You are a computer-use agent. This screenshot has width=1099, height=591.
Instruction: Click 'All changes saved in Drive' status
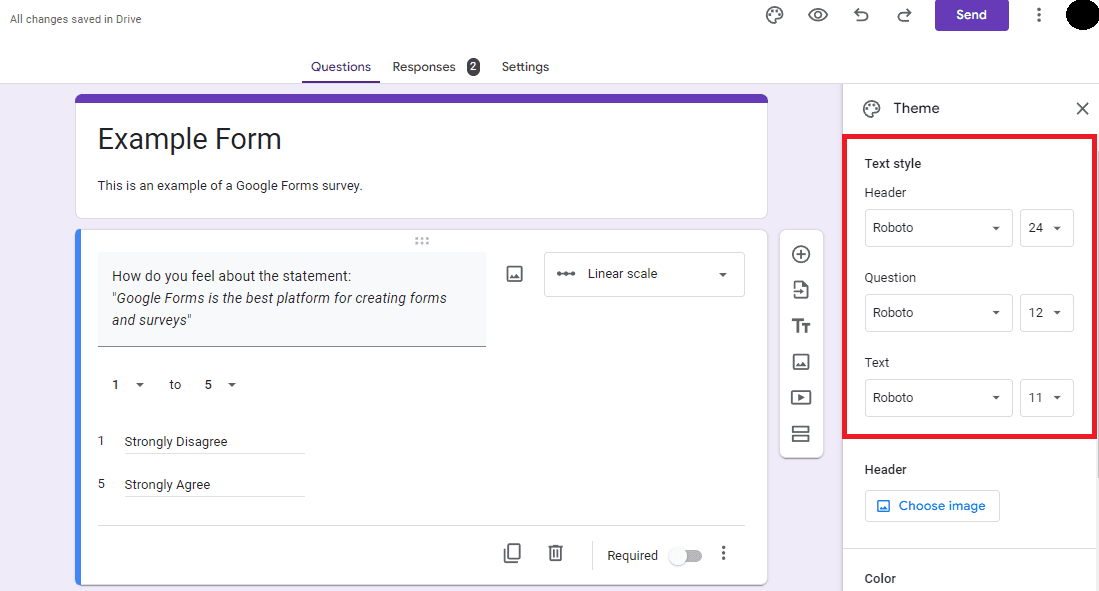76,19
